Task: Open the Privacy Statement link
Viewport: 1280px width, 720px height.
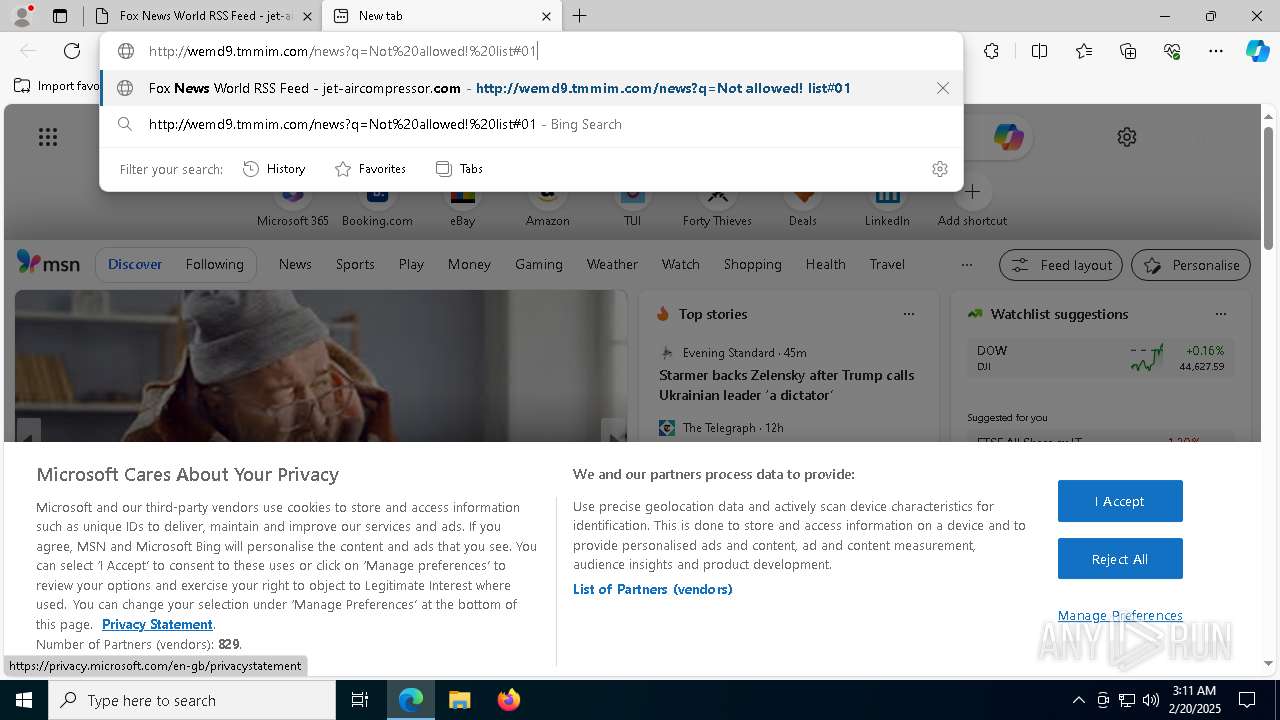Action: click(x=157, y=624)
